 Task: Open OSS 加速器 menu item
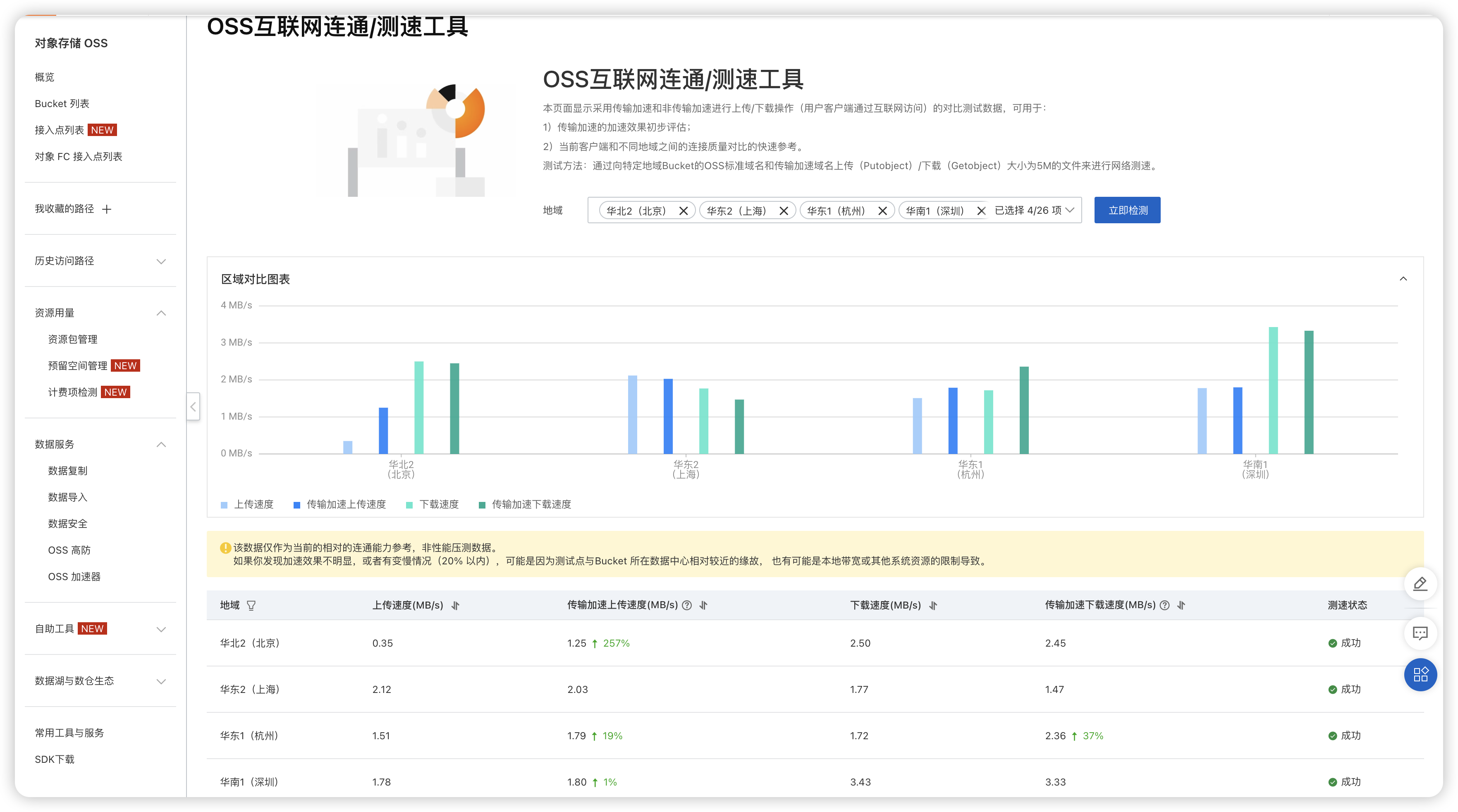(x=74, y=577)
